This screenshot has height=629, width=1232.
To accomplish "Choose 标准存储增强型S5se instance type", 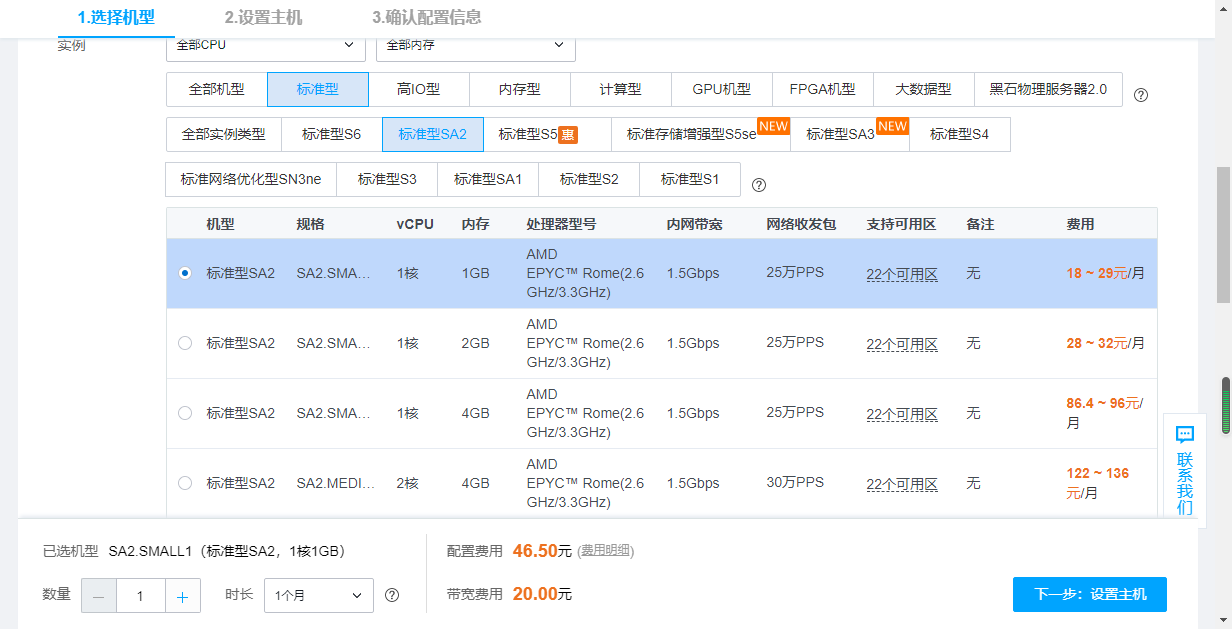I will click(x=701, y=134).
